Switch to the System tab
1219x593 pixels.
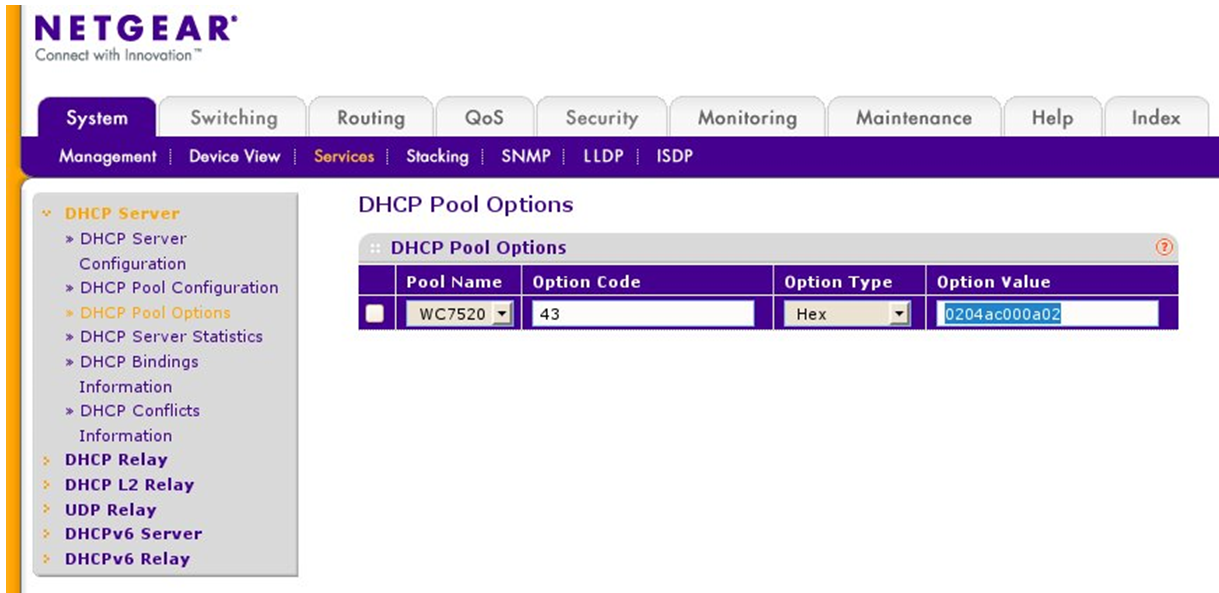tap(97, 118)
